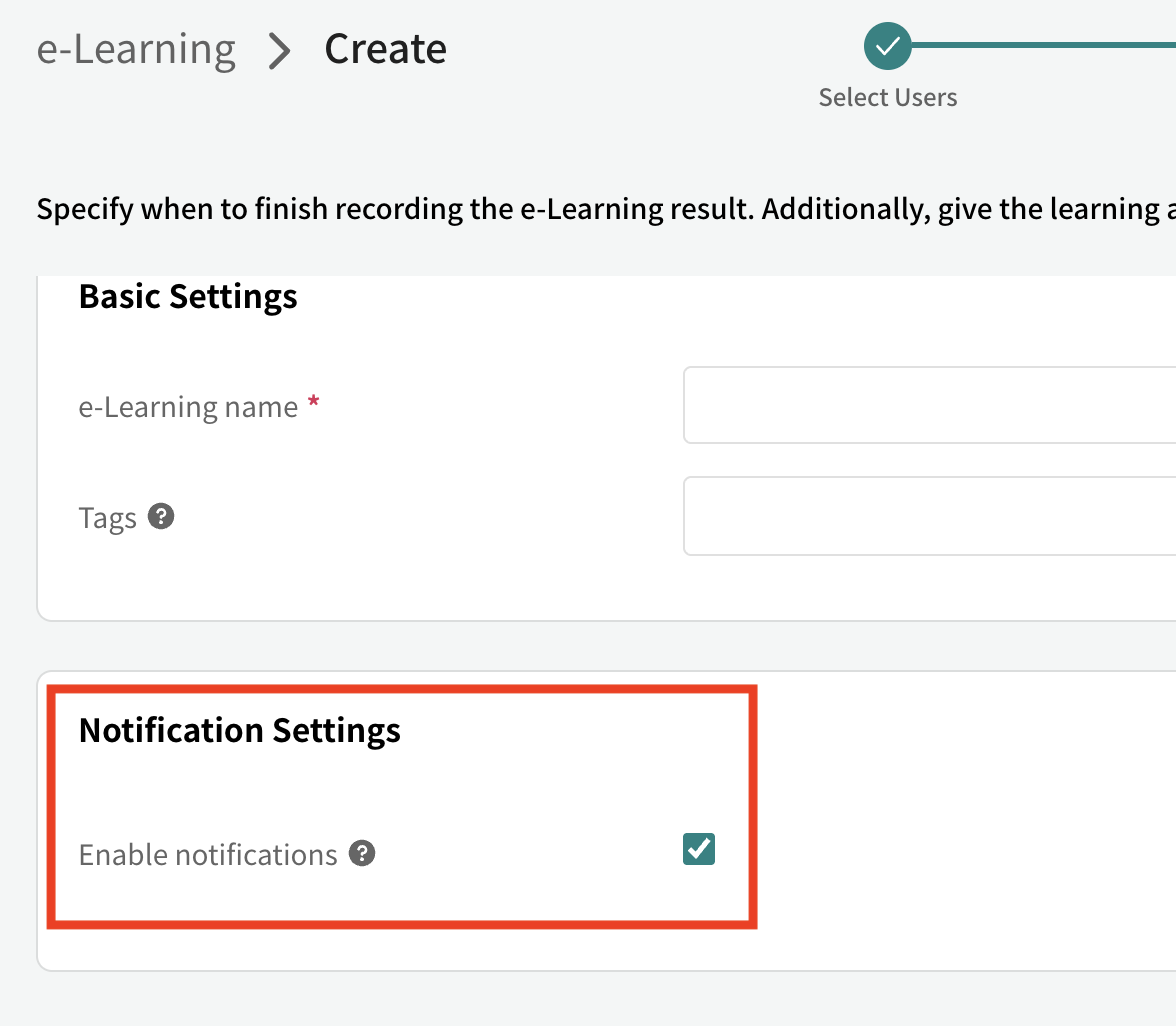This screenshot has width=1176, height=1026.
Task: Toggle the Enable notifications checkbox
Action: tap(698, 849)
